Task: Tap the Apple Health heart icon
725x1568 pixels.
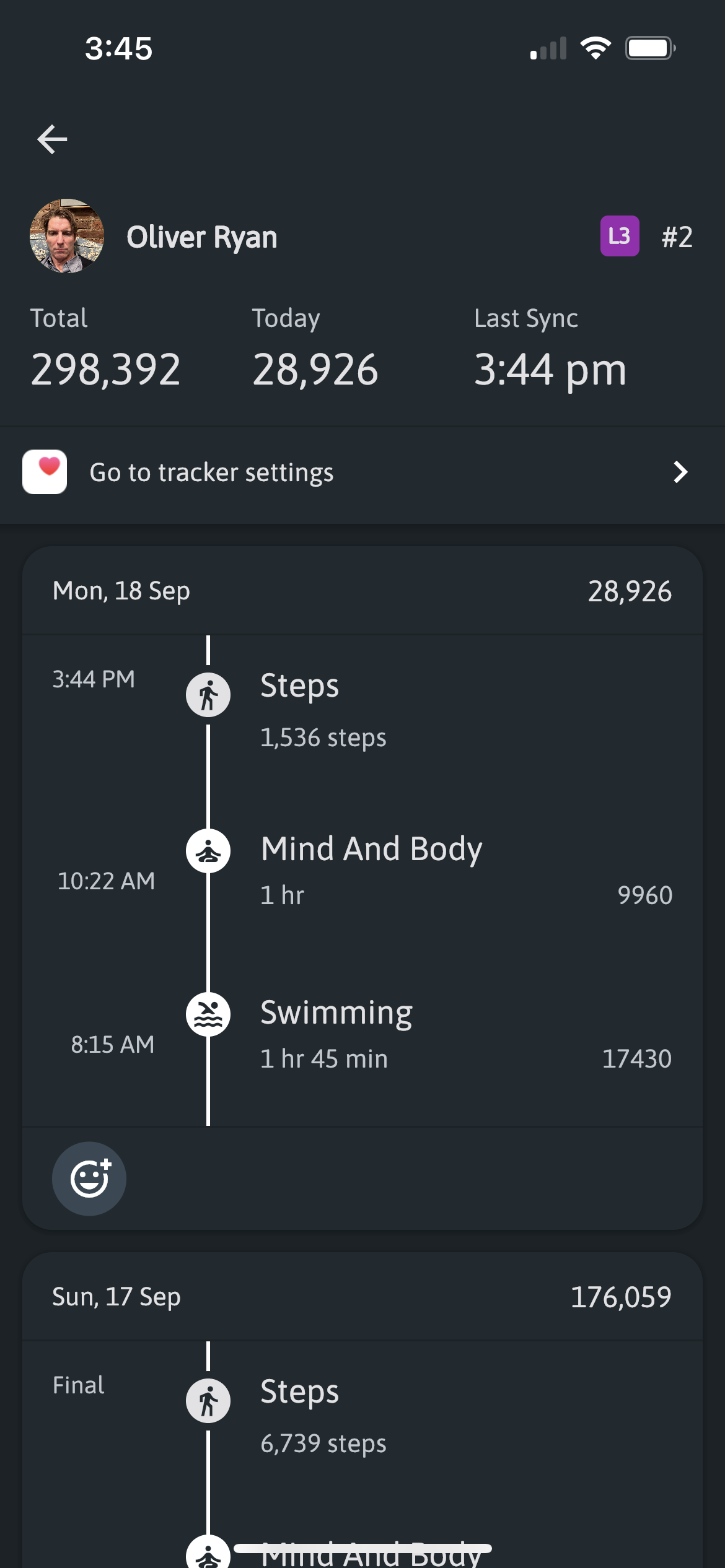Action: [x=45, y=472]
